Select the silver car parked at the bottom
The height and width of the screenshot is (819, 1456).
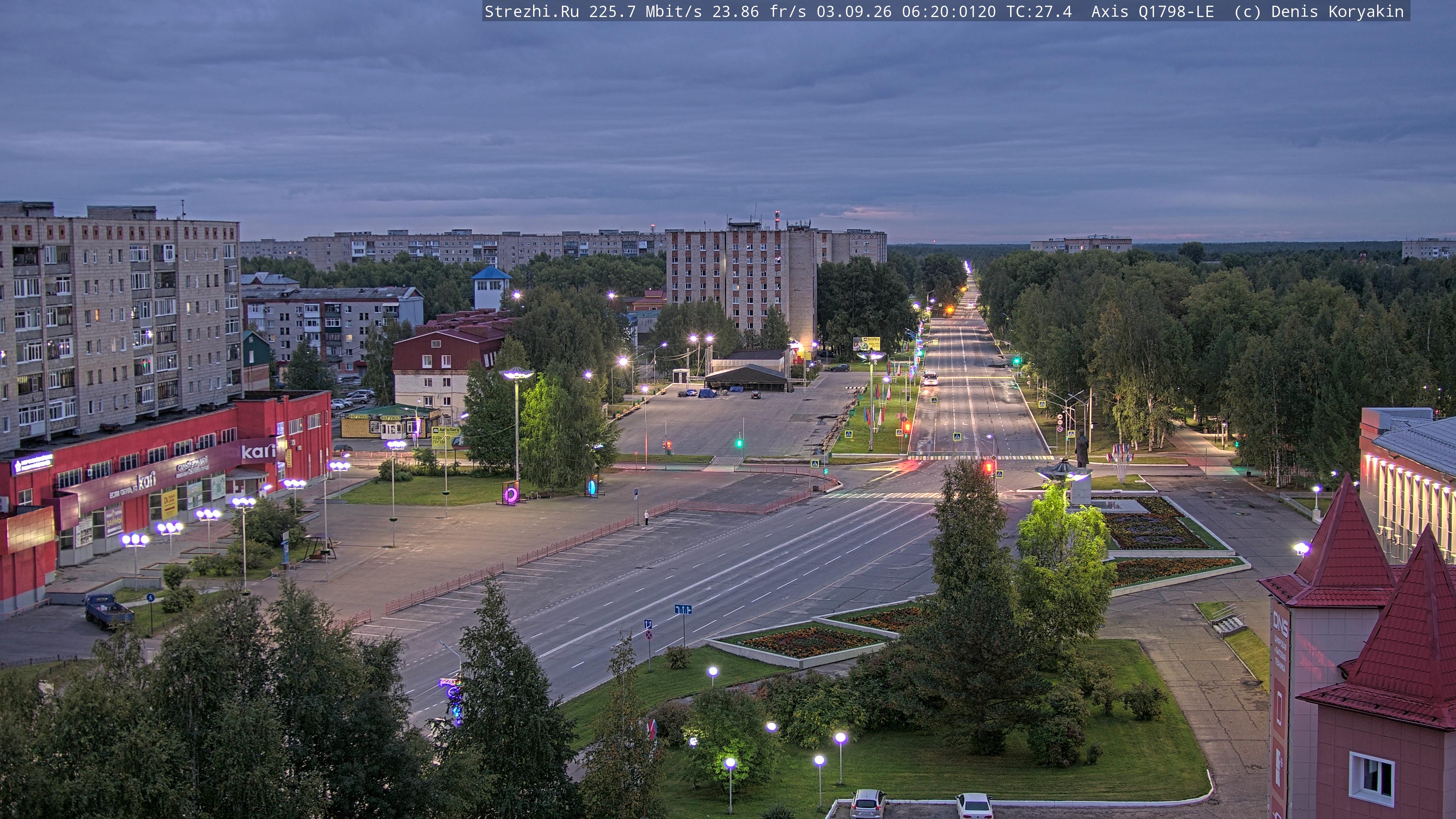(x=868, y=803)
